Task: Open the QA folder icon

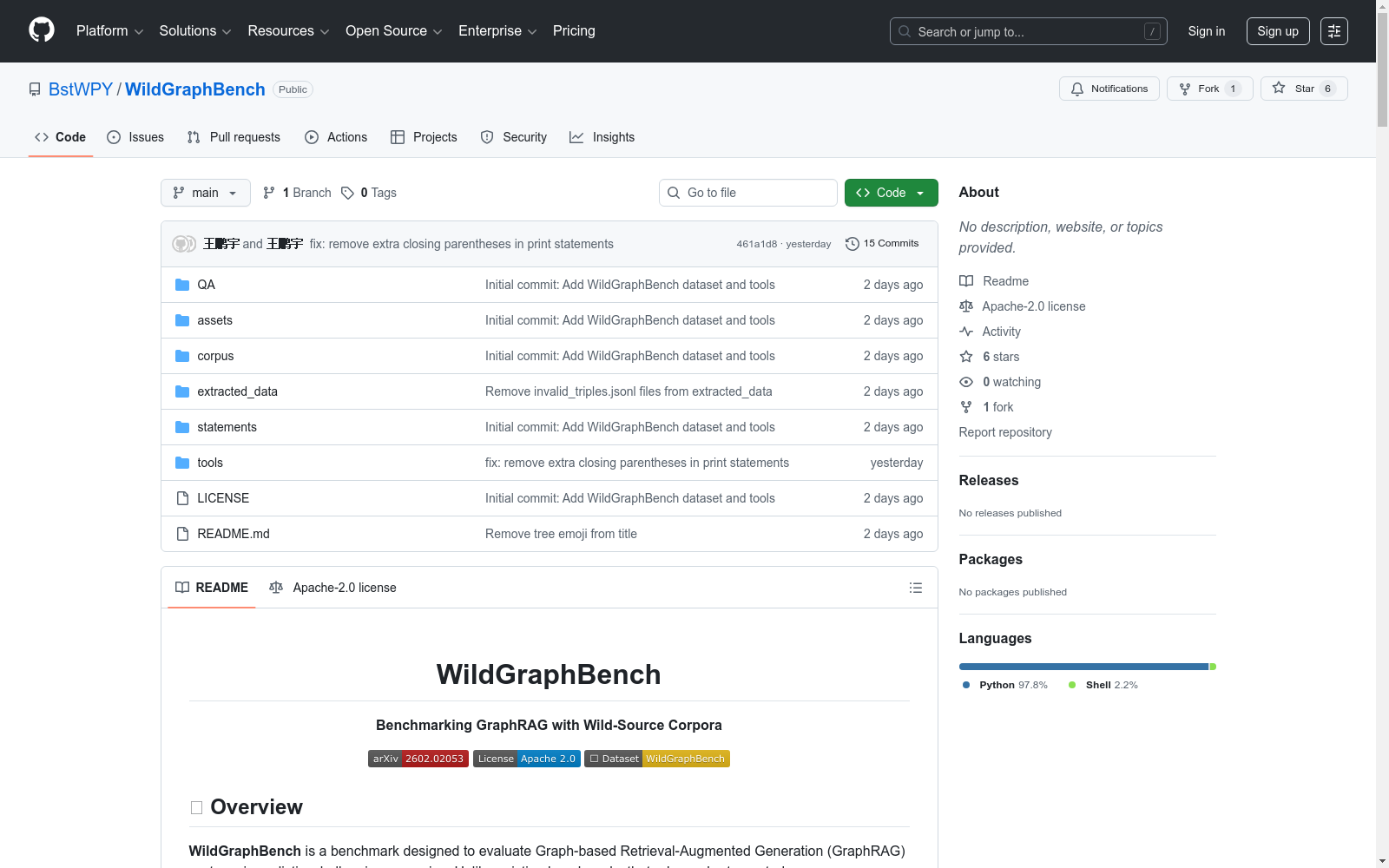Action: pos(182,285)
